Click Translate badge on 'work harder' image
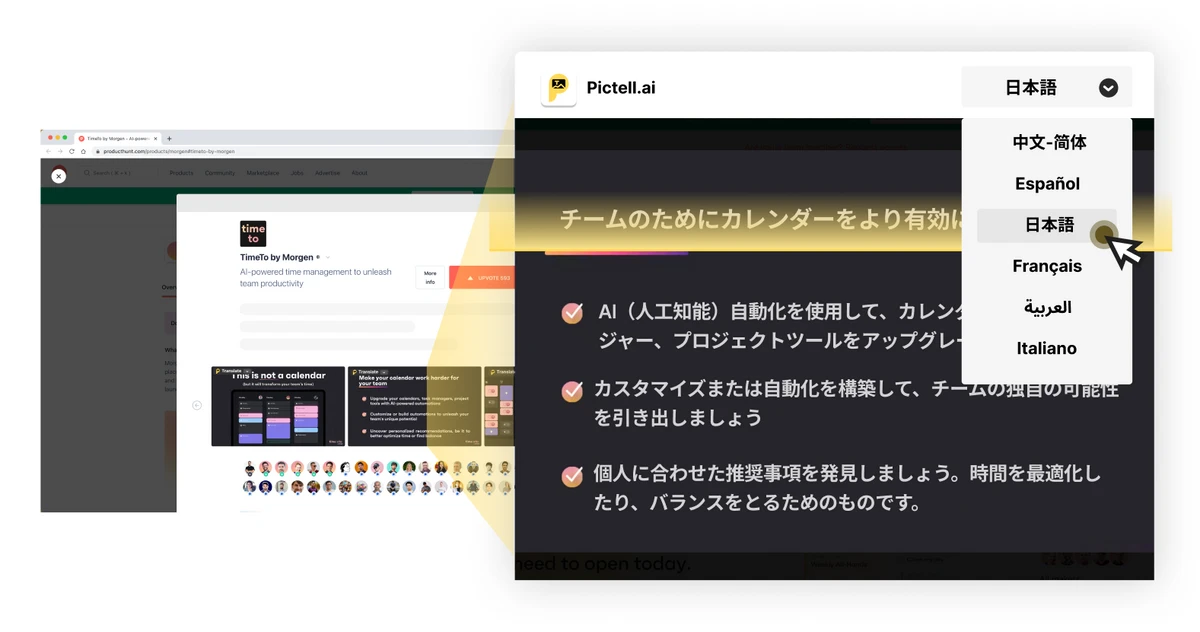 370,372
